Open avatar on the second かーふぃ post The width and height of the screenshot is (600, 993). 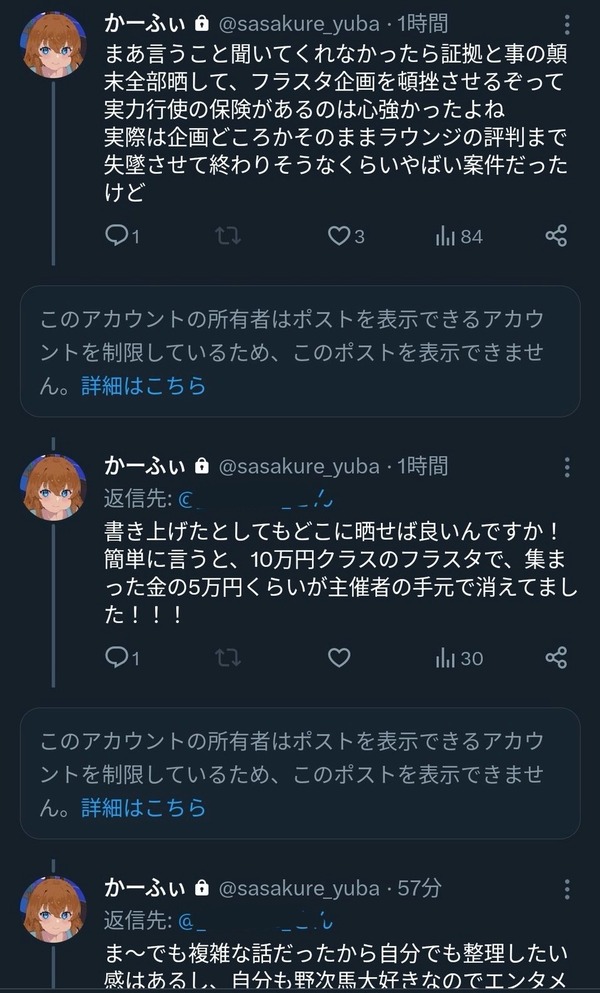[54, 487]
